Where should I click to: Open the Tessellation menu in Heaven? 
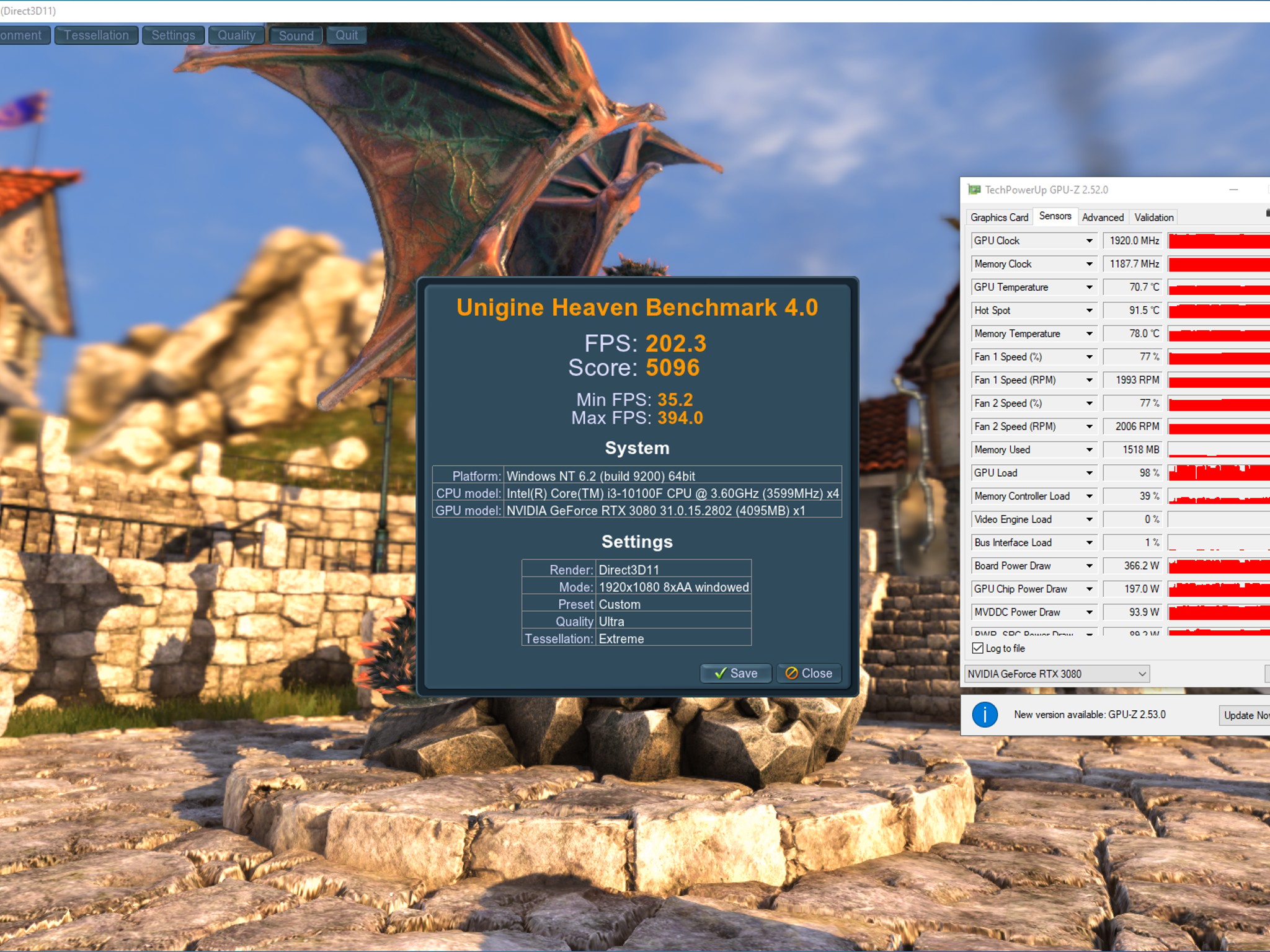pos(97,35)
